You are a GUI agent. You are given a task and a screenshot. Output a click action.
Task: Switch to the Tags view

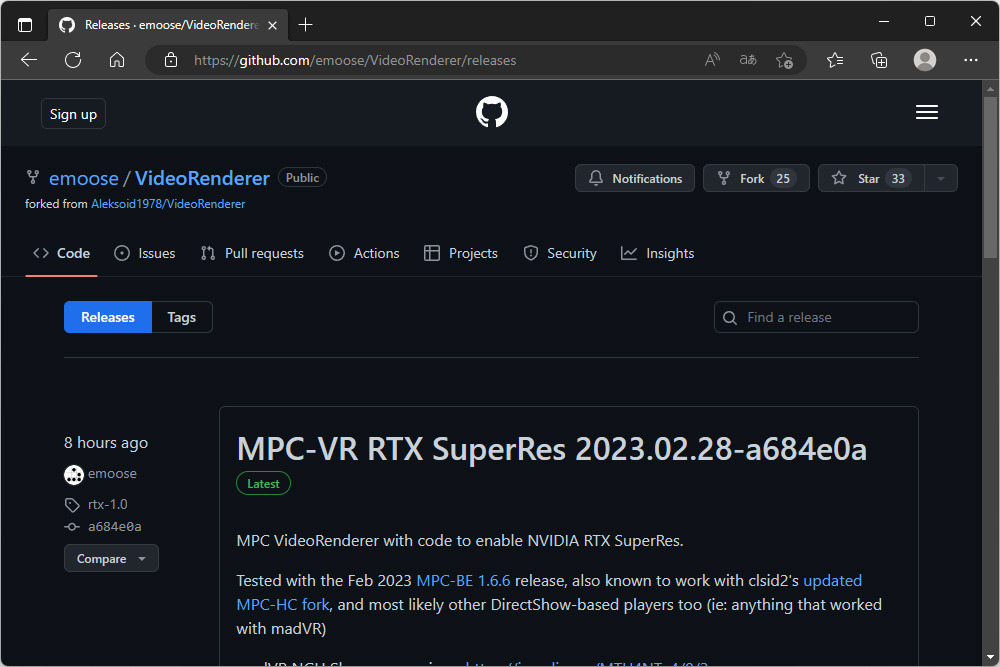coord(181,317)
